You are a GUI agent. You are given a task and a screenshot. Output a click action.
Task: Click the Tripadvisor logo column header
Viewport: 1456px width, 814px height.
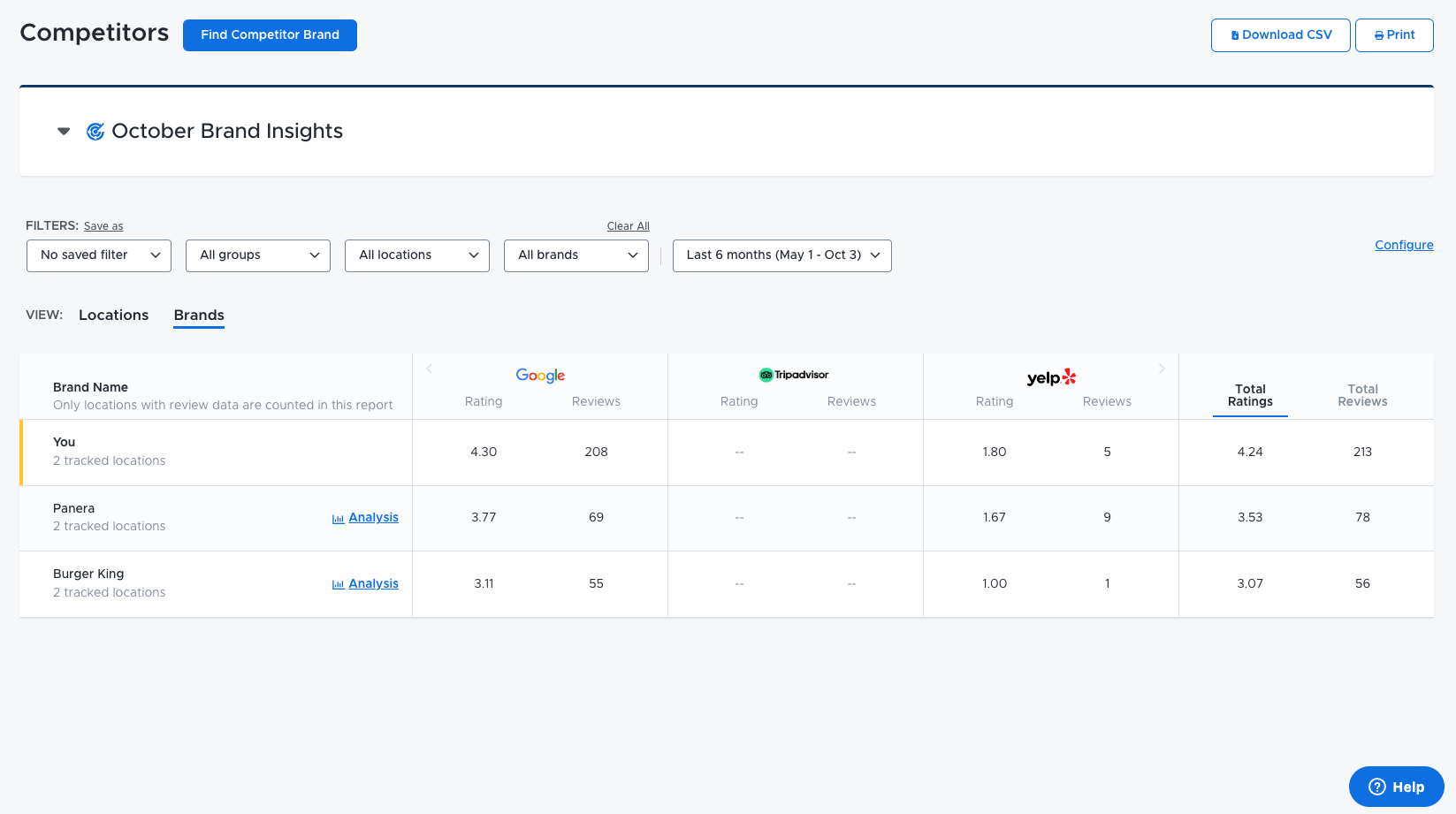[794, 375]
